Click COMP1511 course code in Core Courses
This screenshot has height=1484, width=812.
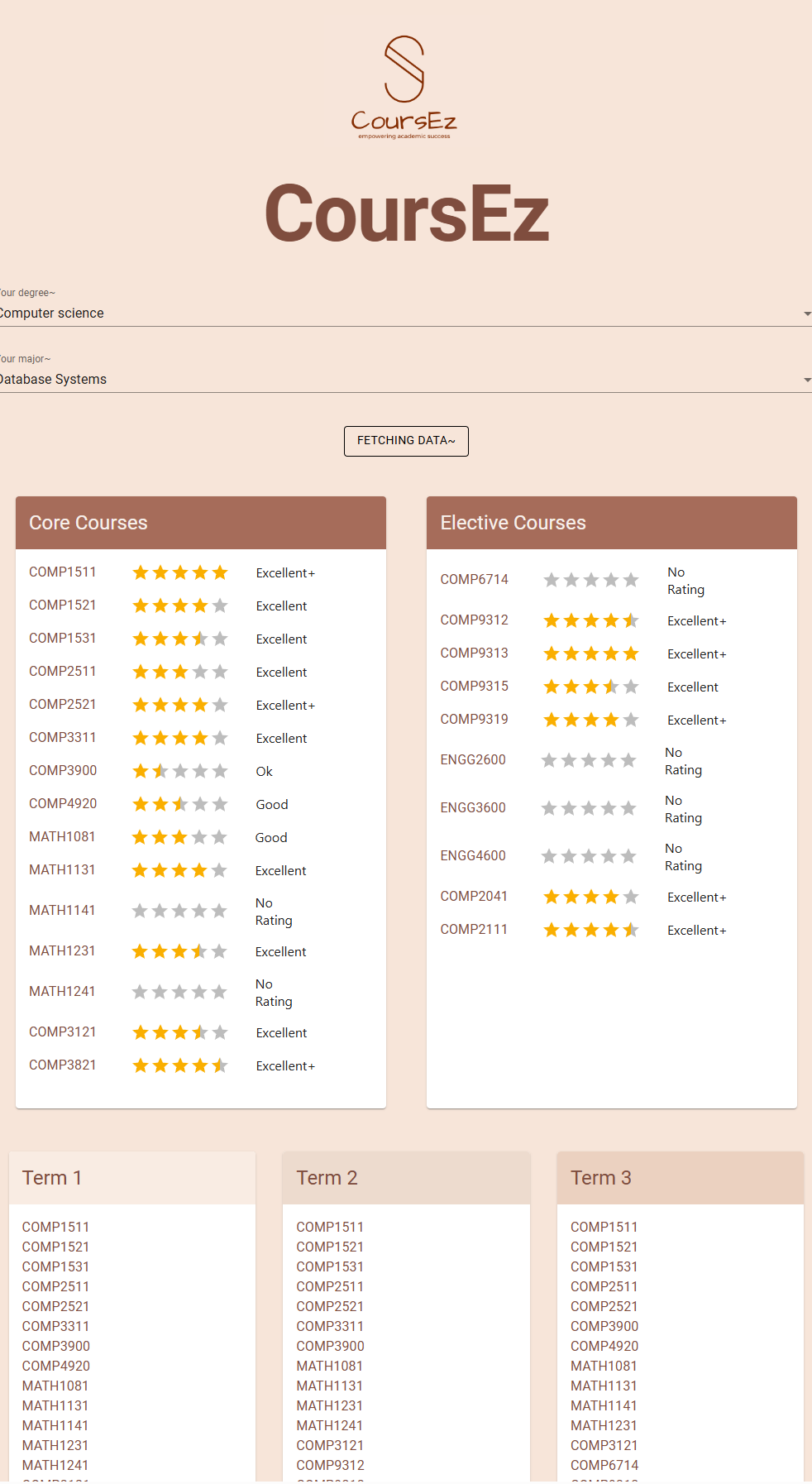click(63, 572)
